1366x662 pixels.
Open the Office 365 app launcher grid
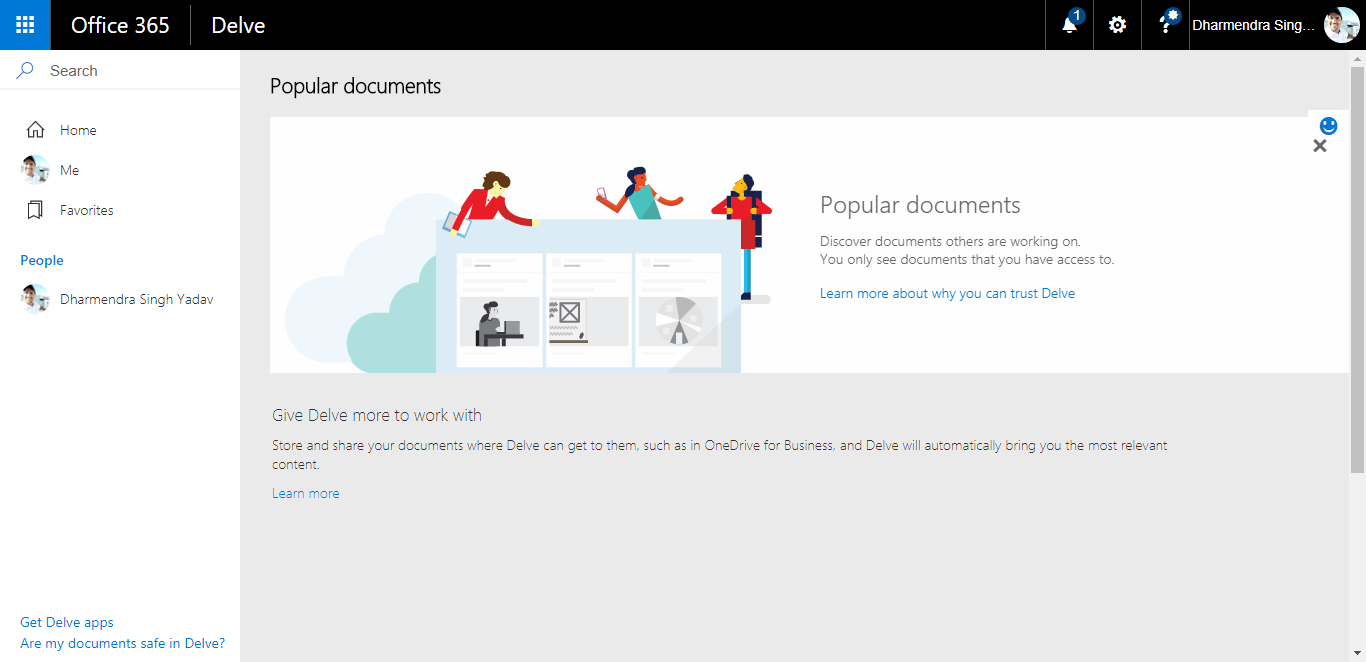coord(25,25)
